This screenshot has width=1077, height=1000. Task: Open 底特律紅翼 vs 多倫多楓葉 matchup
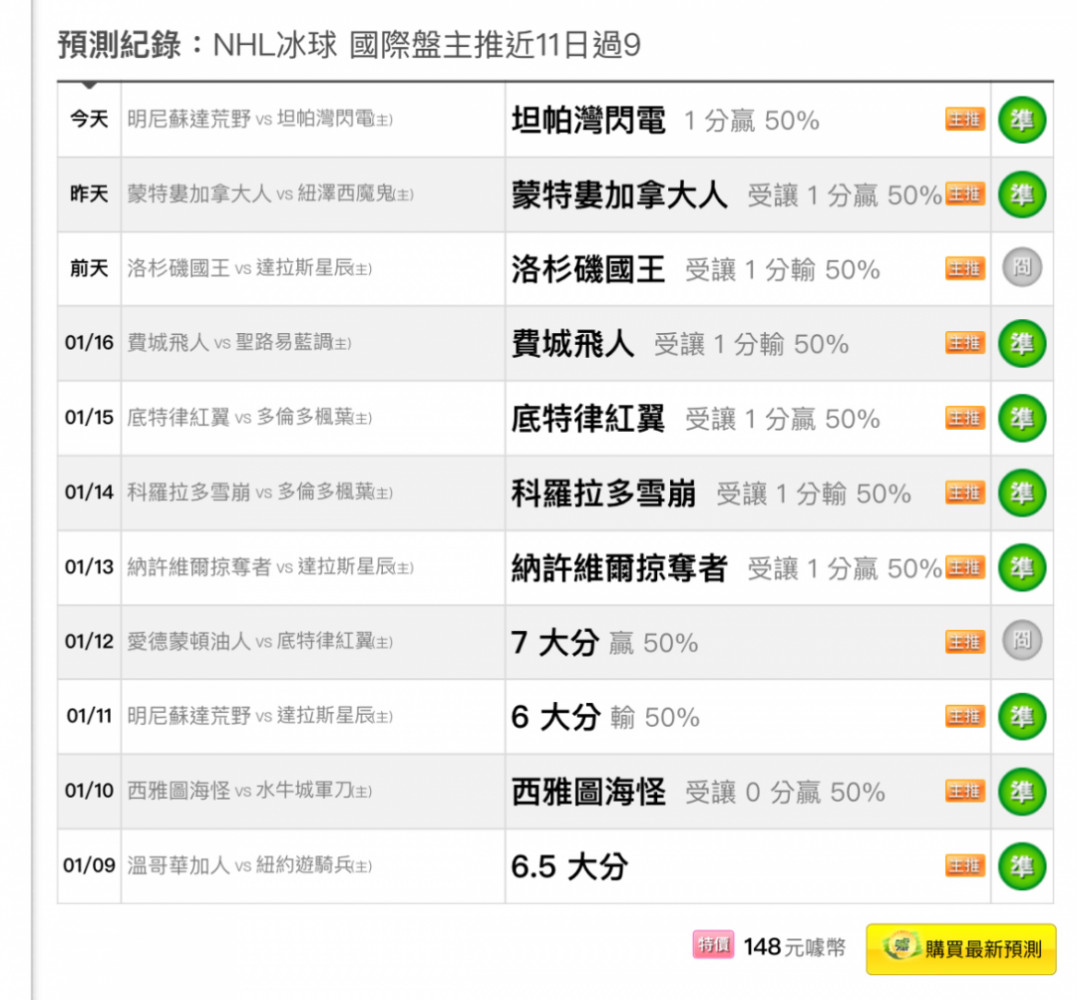250,418
